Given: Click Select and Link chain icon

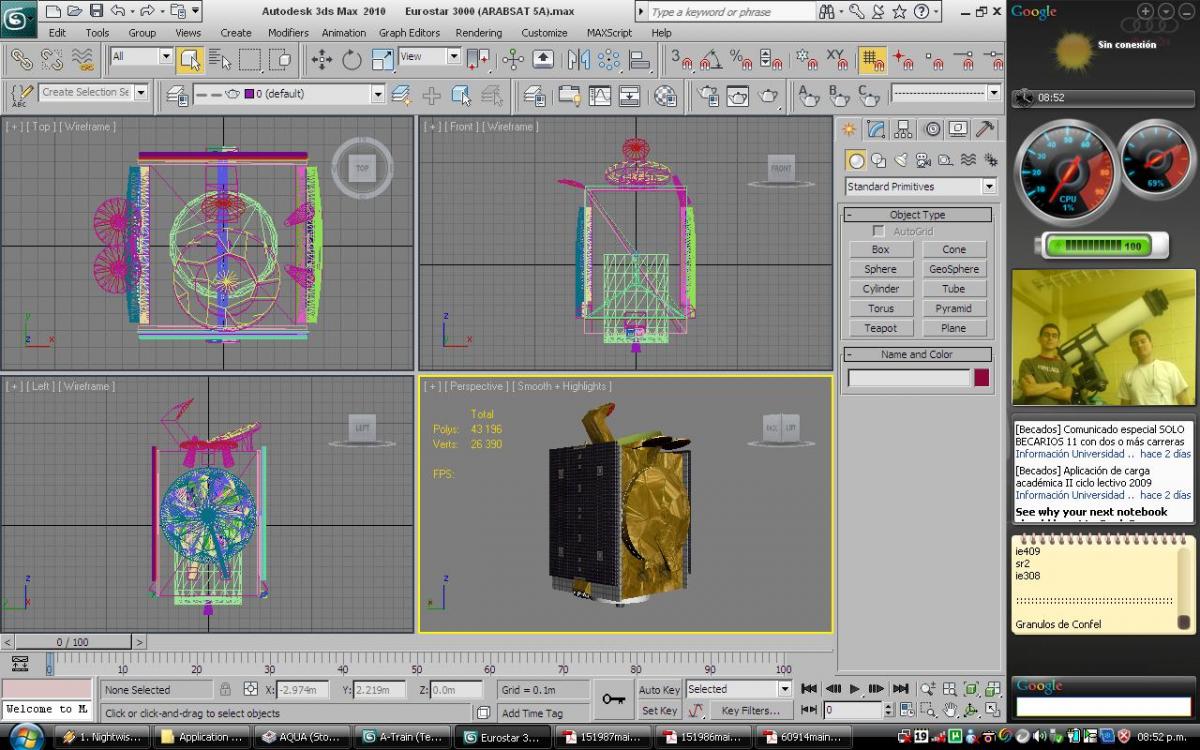Looking at the screenshot, I should click(22, 59).
